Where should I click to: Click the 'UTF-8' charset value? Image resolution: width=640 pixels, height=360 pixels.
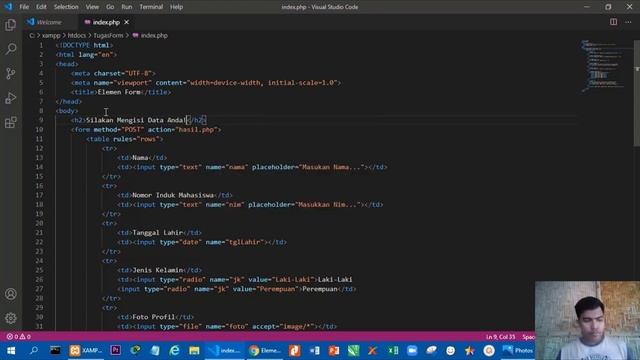click(138, 73)
